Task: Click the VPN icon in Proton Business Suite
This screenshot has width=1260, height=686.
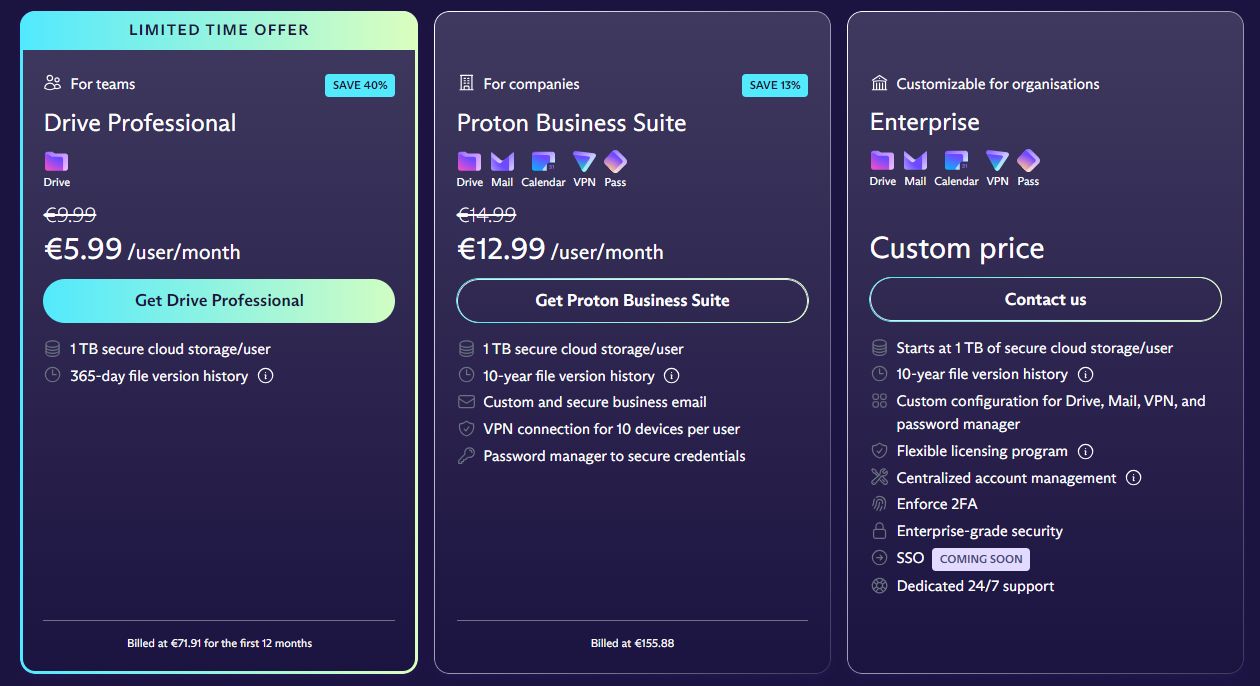Action: coord(584,162)
